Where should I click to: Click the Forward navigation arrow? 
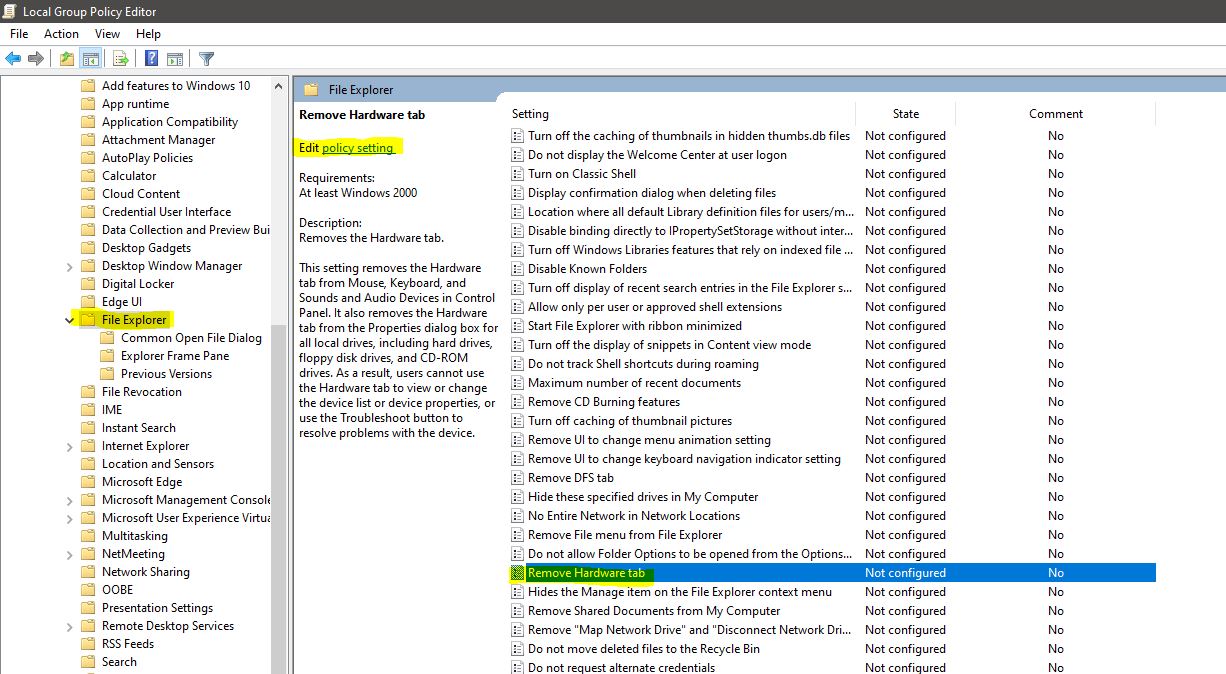[x=36, y=58]
